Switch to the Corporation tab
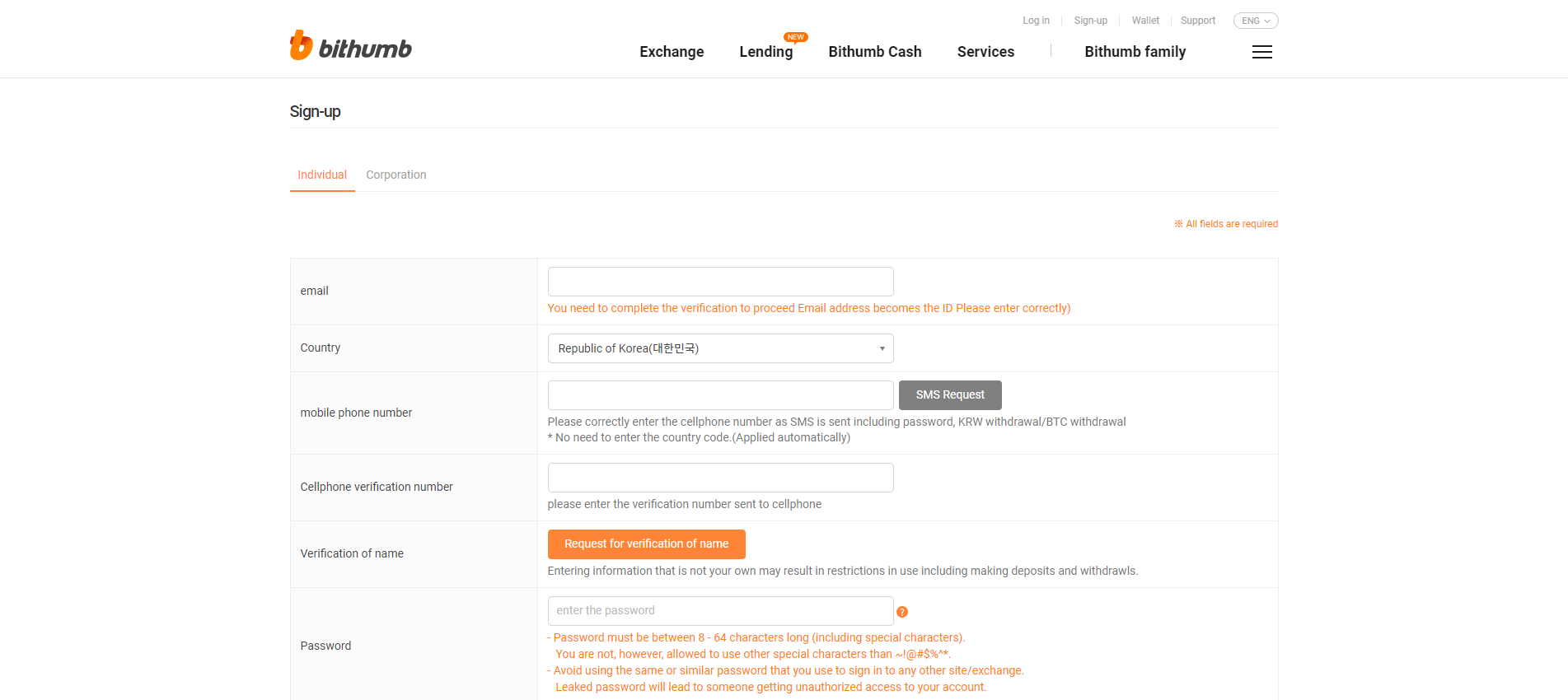The image size is (1568, 700). pyautogui.click(x=396, y=175)
